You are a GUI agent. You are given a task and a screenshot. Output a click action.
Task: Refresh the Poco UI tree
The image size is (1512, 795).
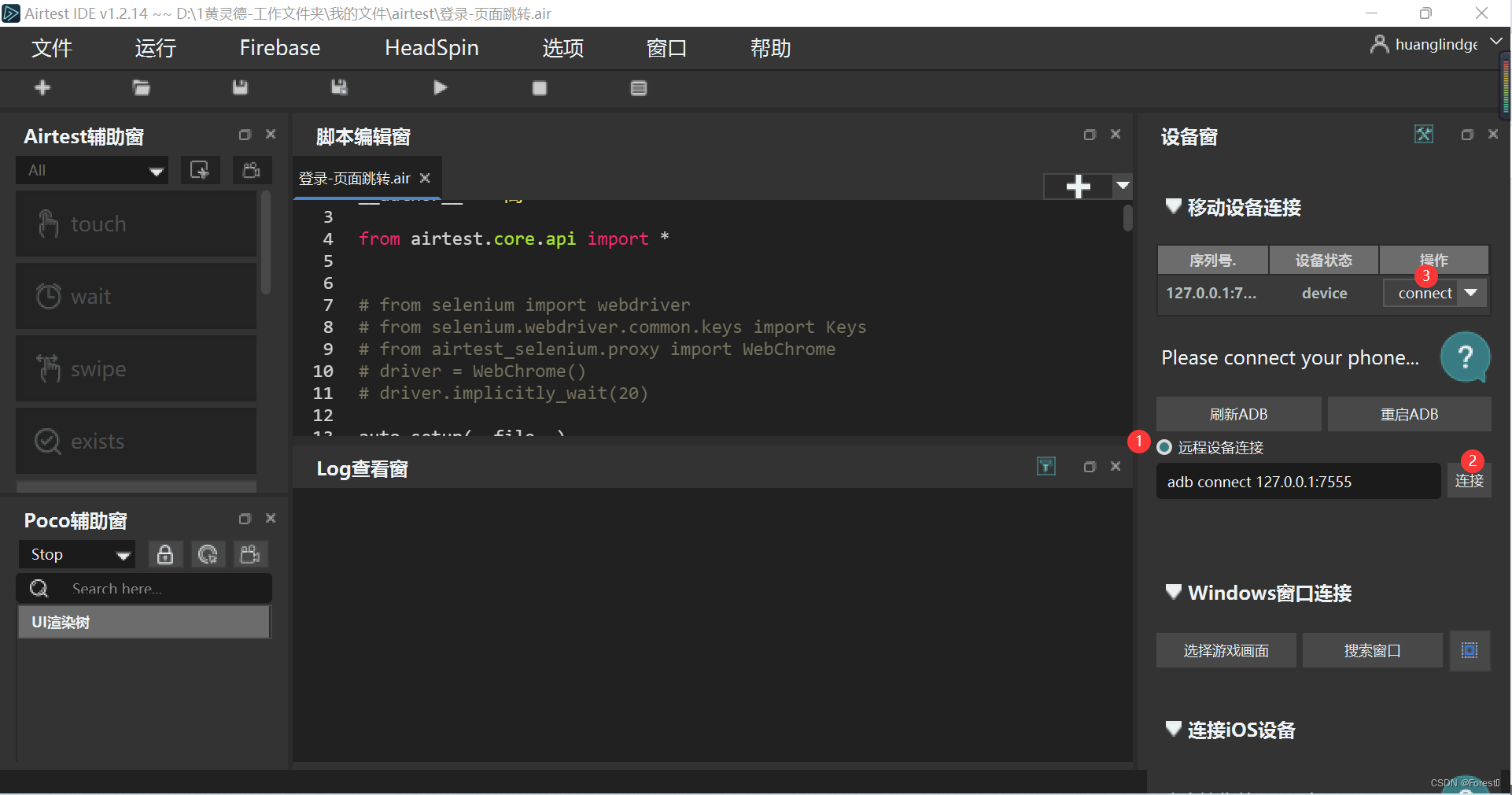[208, 554]
